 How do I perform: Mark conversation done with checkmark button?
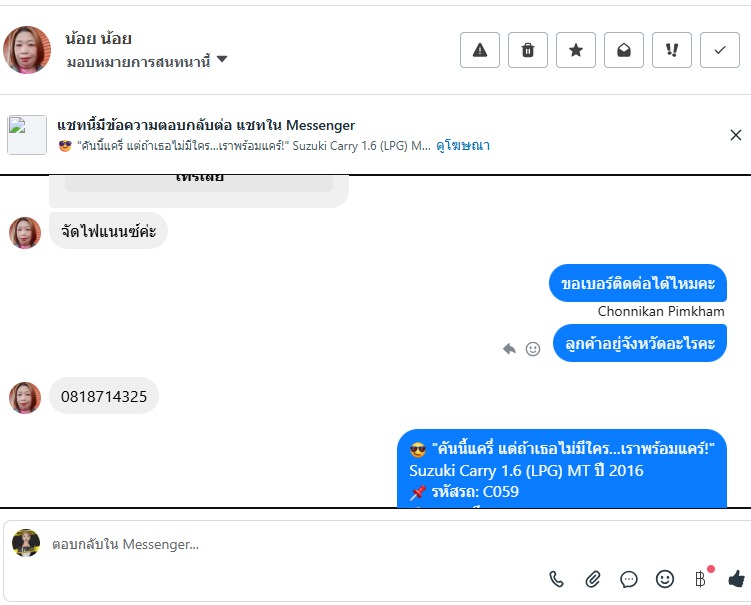[720, 50]
